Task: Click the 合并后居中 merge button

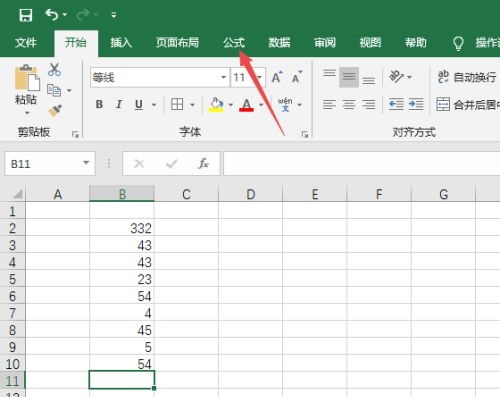Action: (468, 104)
